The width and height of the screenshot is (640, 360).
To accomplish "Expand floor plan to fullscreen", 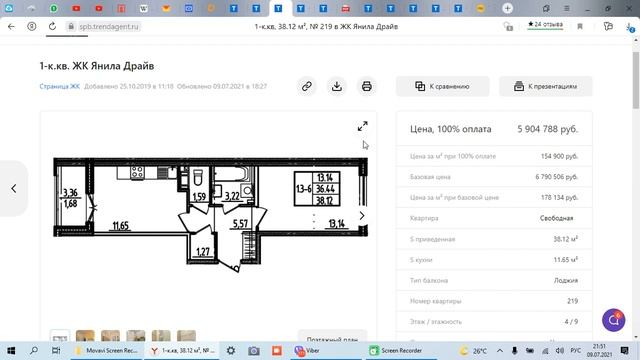I will point(362,126).
